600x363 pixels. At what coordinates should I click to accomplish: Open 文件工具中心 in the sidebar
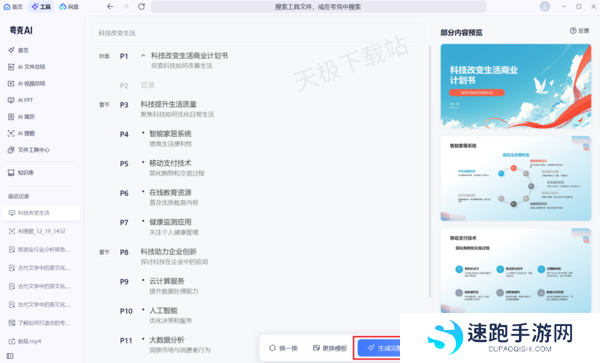click(28, 150)
